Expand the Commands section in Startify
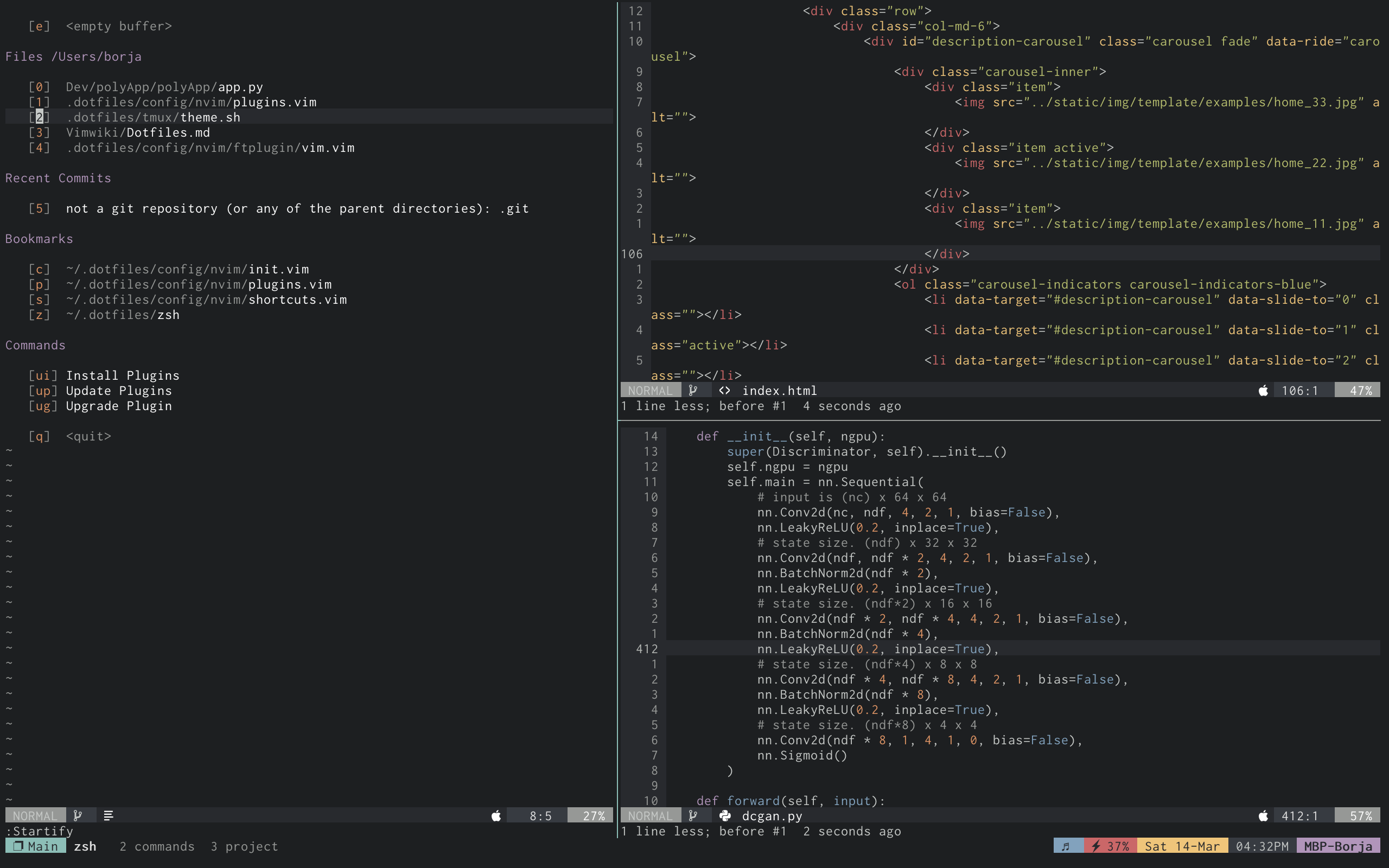The height and width of the screenshot is (868, 1389). click(35, 344)
